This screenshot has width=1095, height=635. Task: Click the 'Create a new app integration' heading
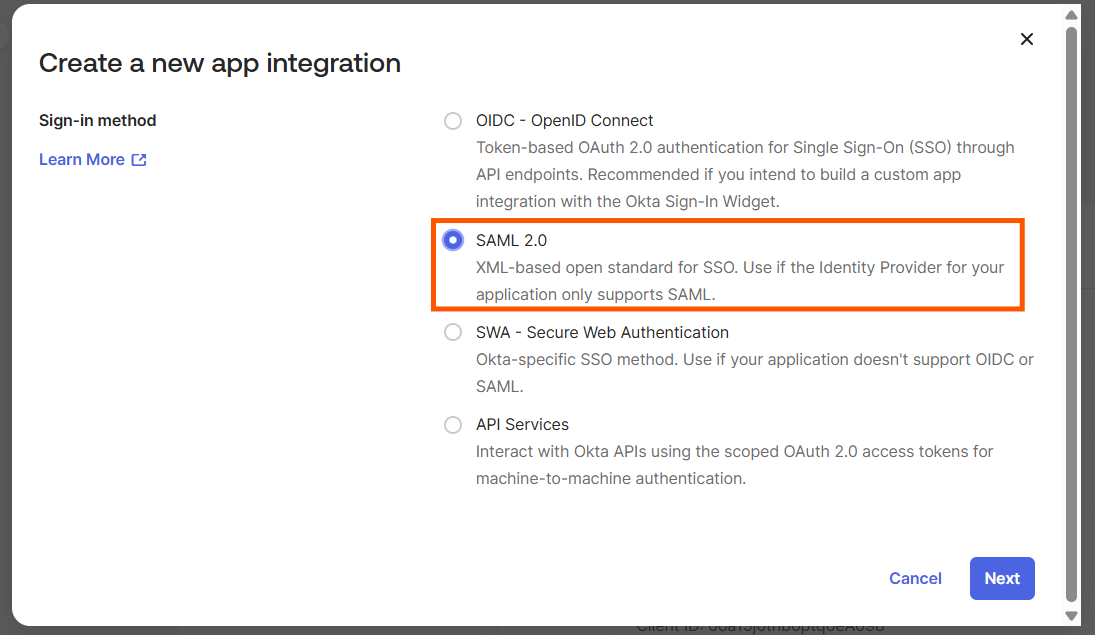[220, 64]
